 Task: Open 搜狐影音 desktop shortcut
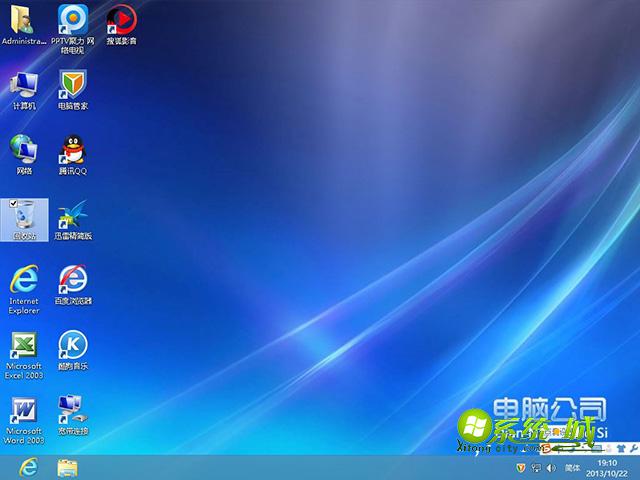(122, 24)
